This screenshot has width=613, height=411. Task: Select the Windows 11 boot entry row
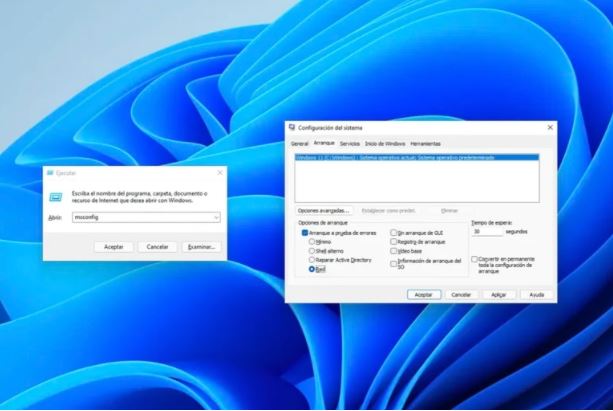[x=417, y=158]
